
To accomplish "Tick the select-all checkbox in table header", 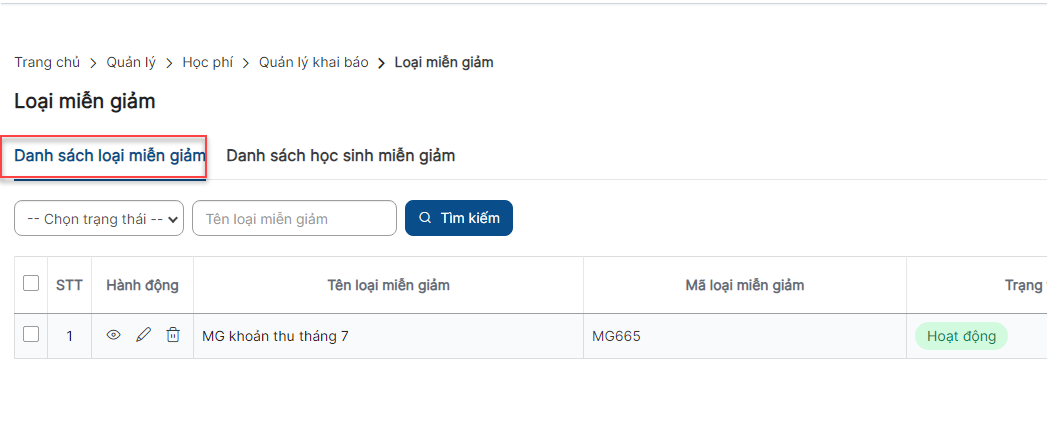I will [31, 283].
